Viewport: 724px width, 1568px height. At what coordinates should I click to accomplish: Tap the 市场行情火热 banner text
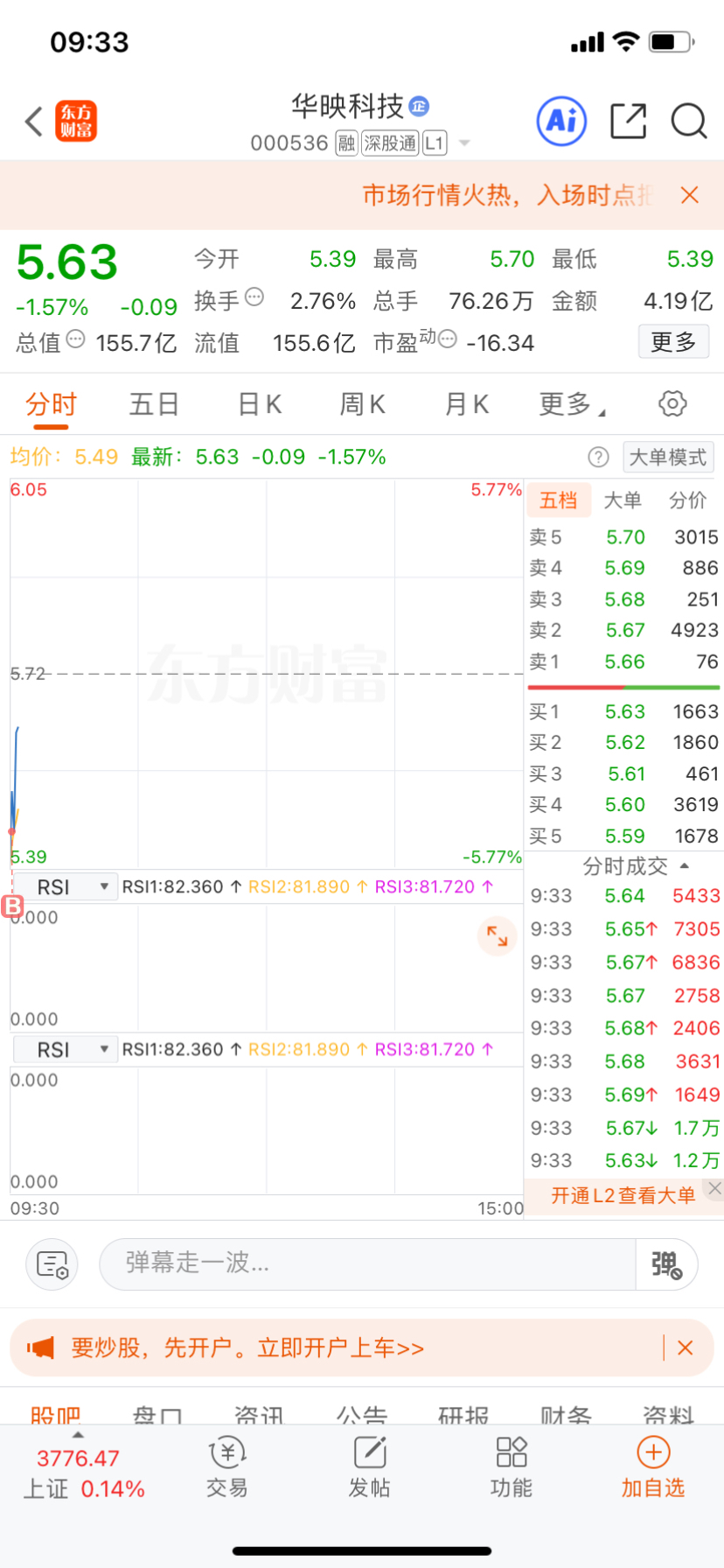point(508,195)
